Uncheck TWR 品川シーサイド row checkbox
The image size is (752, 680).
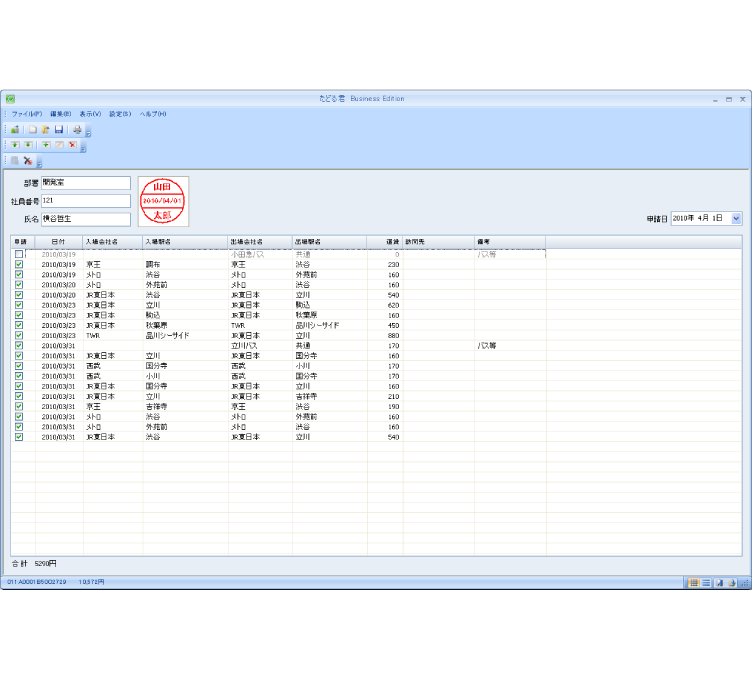click(19, 335)
